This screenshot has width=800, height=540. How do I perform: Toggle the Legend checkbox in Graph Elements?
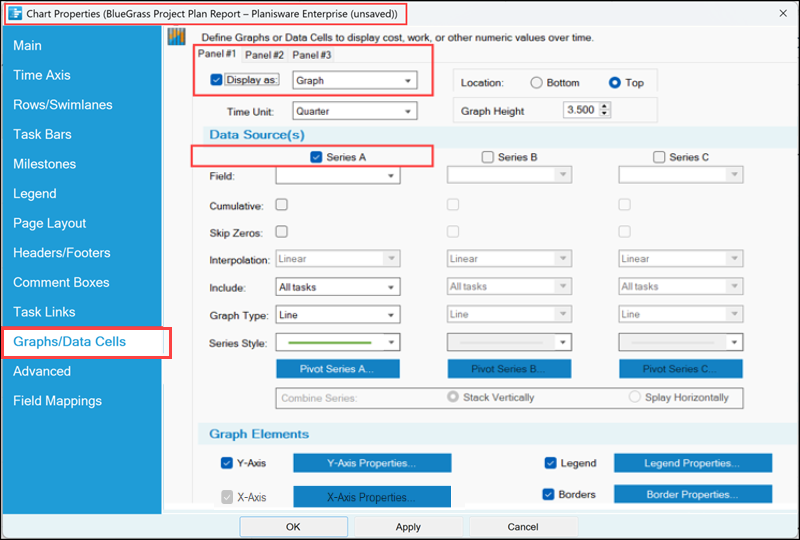point(551,463)
